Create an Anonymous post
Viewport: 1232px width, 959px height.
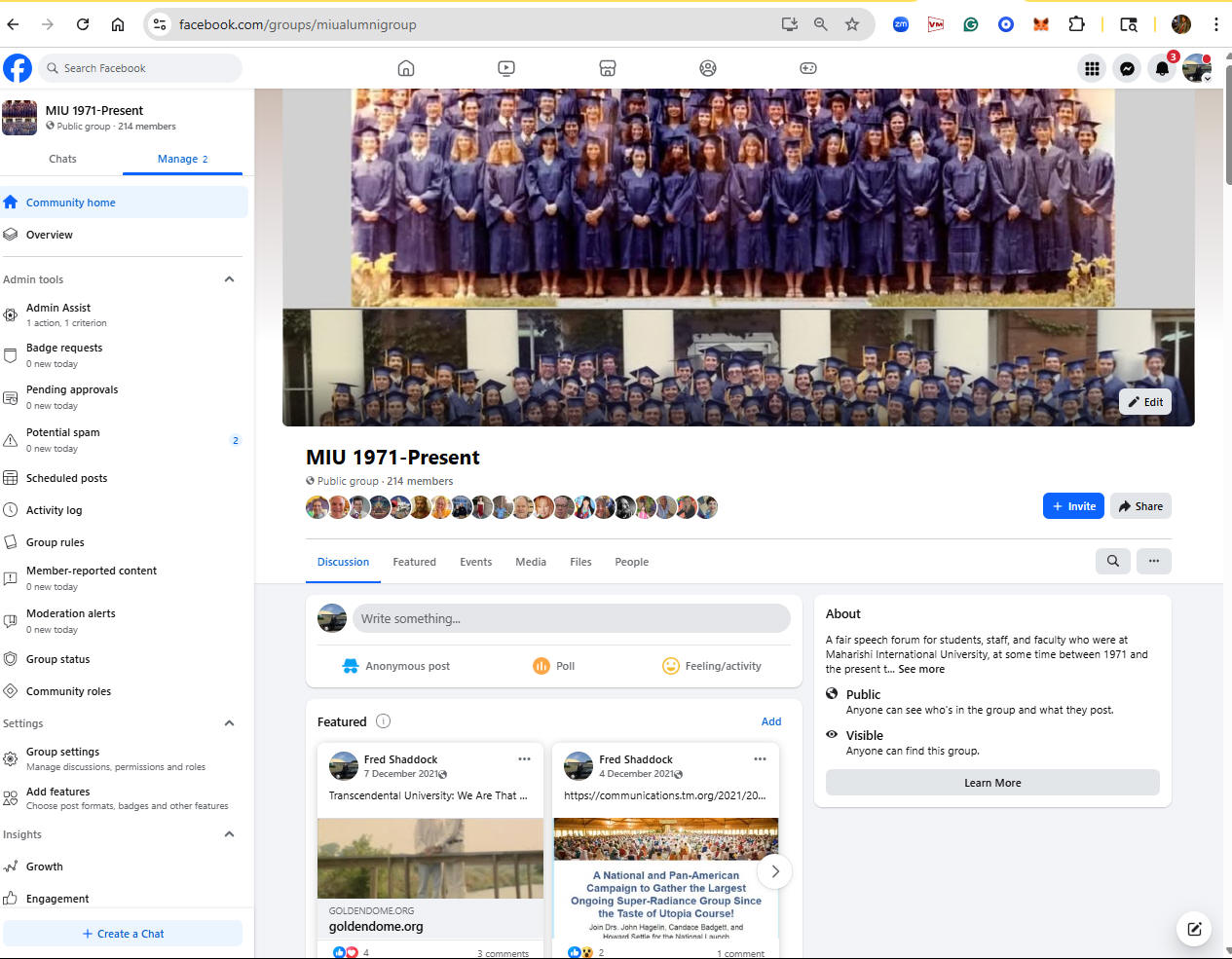click(x=395, y=666)
